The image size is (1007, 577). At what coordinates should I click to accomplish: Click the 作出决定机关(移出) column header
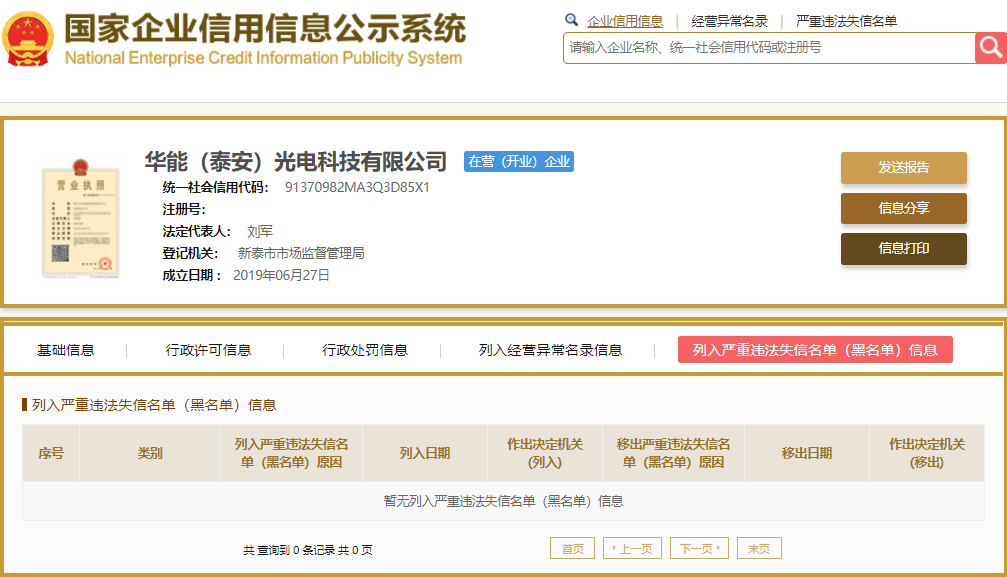tap(927, 453)
